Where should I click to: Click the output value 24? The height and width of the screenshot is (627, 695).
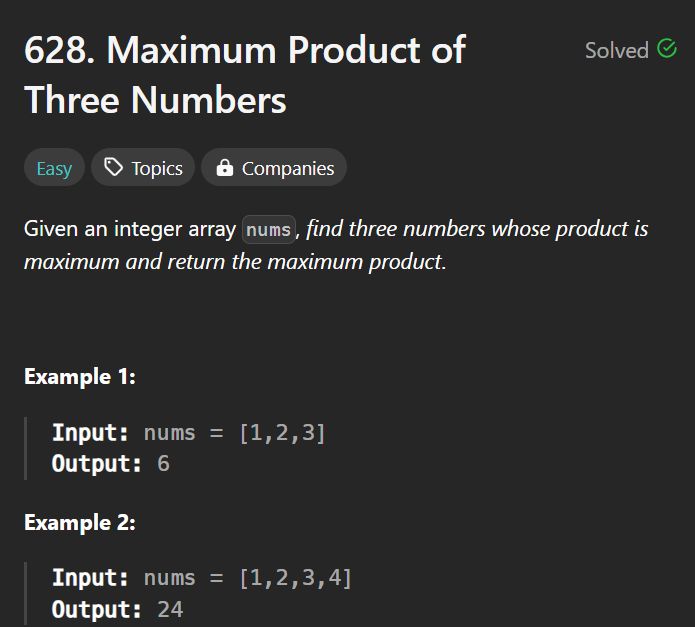pos(170,609)
